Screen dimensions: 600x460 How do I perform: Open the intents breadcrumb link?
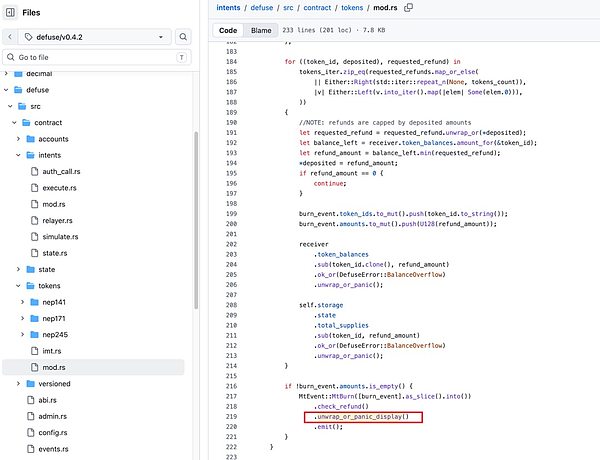[x=228, y=8]
